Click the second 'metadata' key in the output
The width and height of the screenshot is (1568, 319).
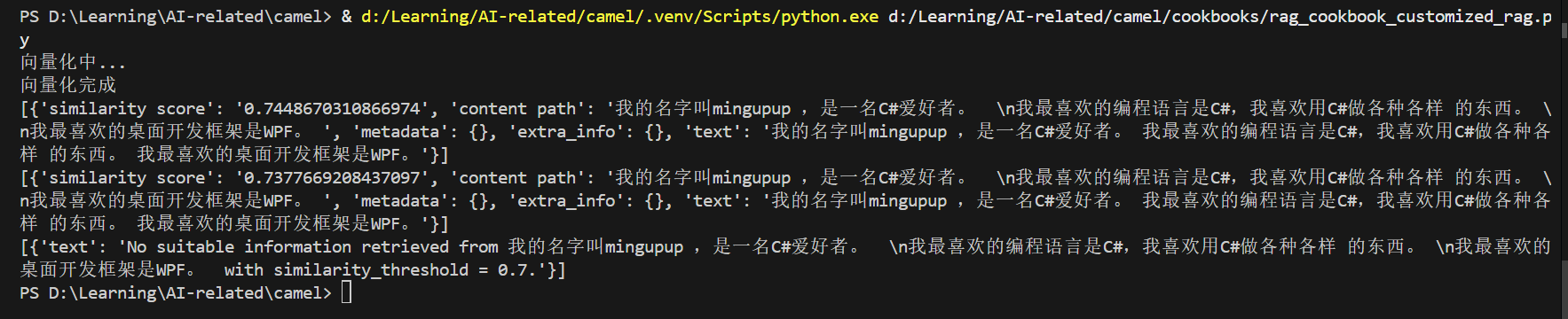coord(399,200)
